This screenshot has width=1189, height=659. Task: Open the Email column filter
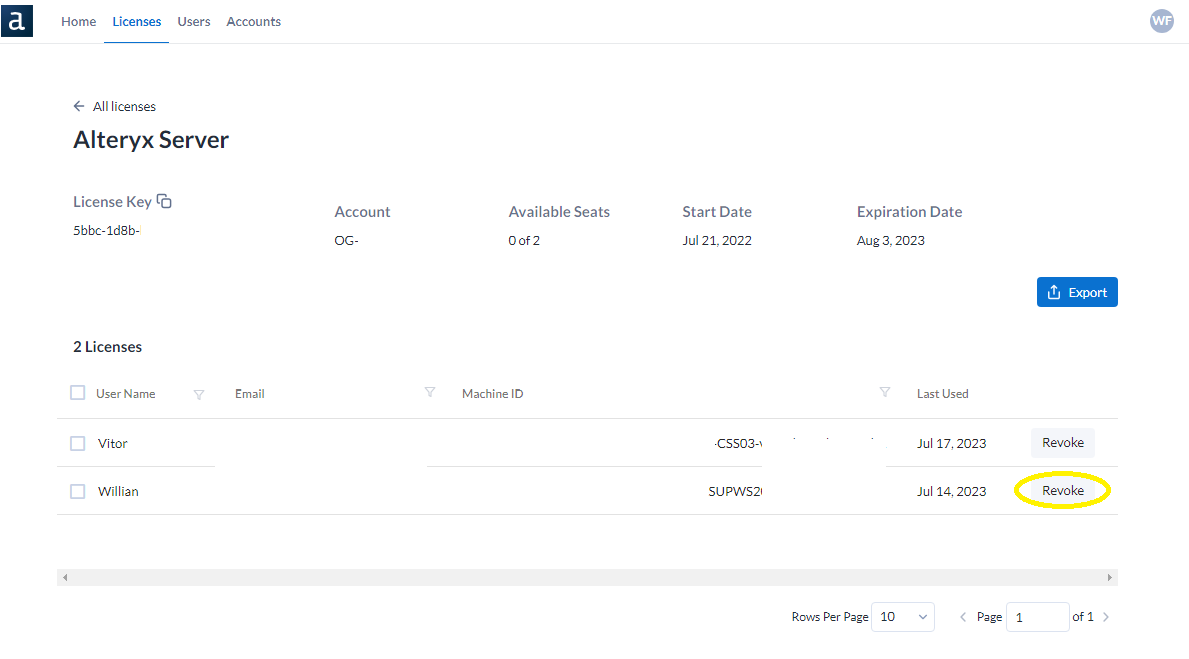click(430, 392)
